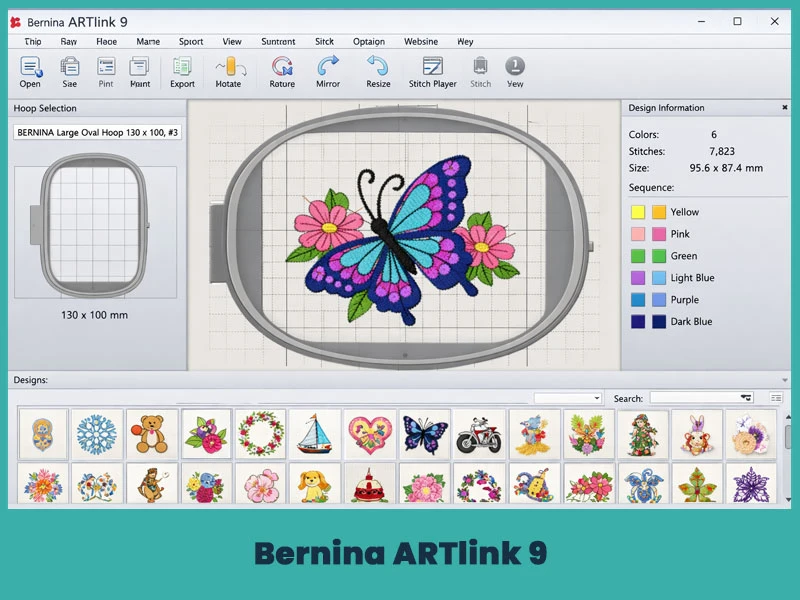Click the Mirror toolbar icon
Viewport: 800px width, 600px height.
(x=328, y=67)
